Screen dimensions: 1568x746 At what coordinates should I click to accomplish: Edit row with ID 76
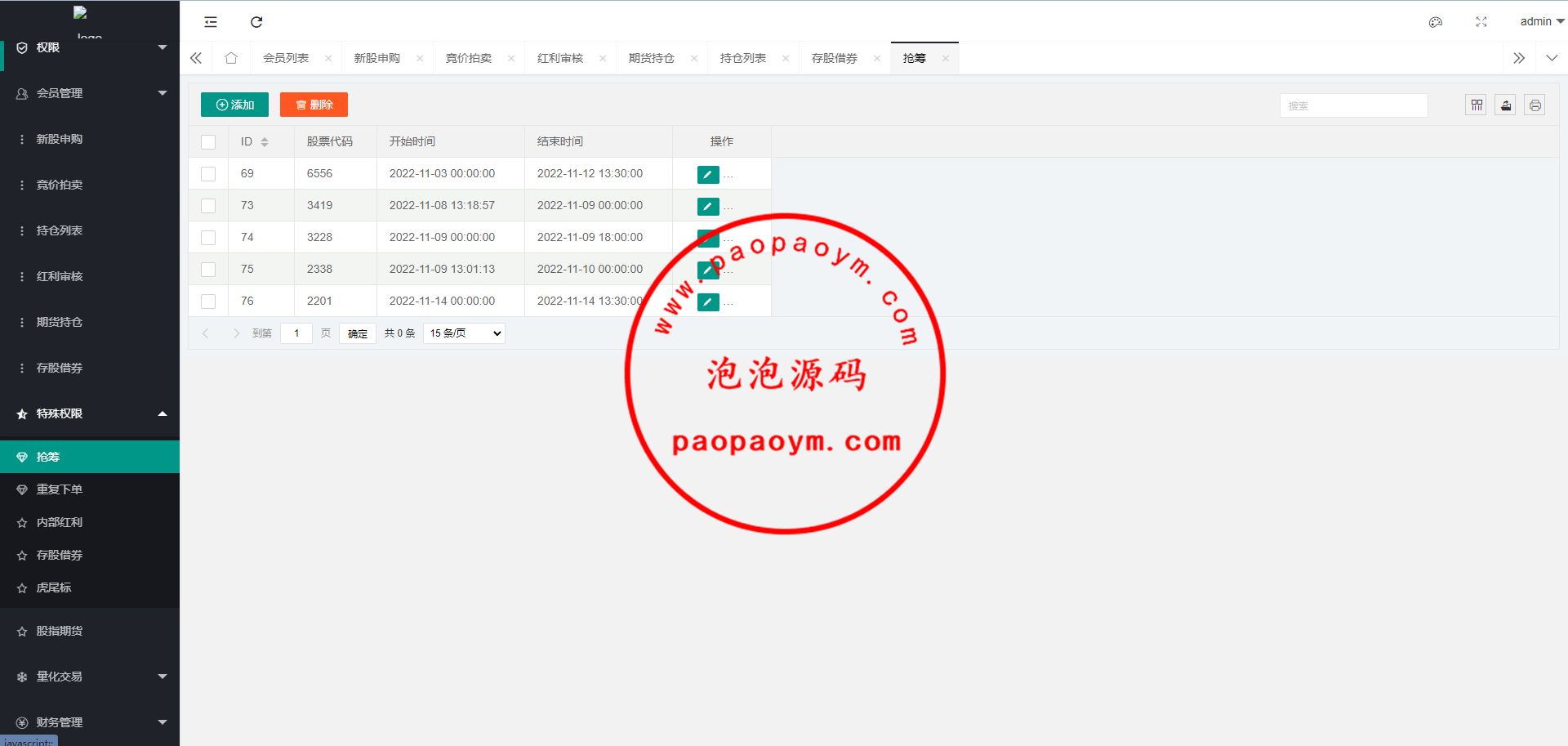pyautogui.click(x=708, y=302)
